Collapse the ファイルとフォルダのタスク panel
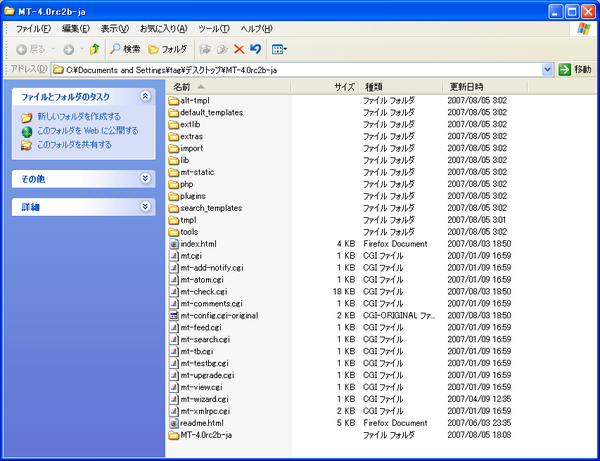600x461 pixels. point(145,96)
